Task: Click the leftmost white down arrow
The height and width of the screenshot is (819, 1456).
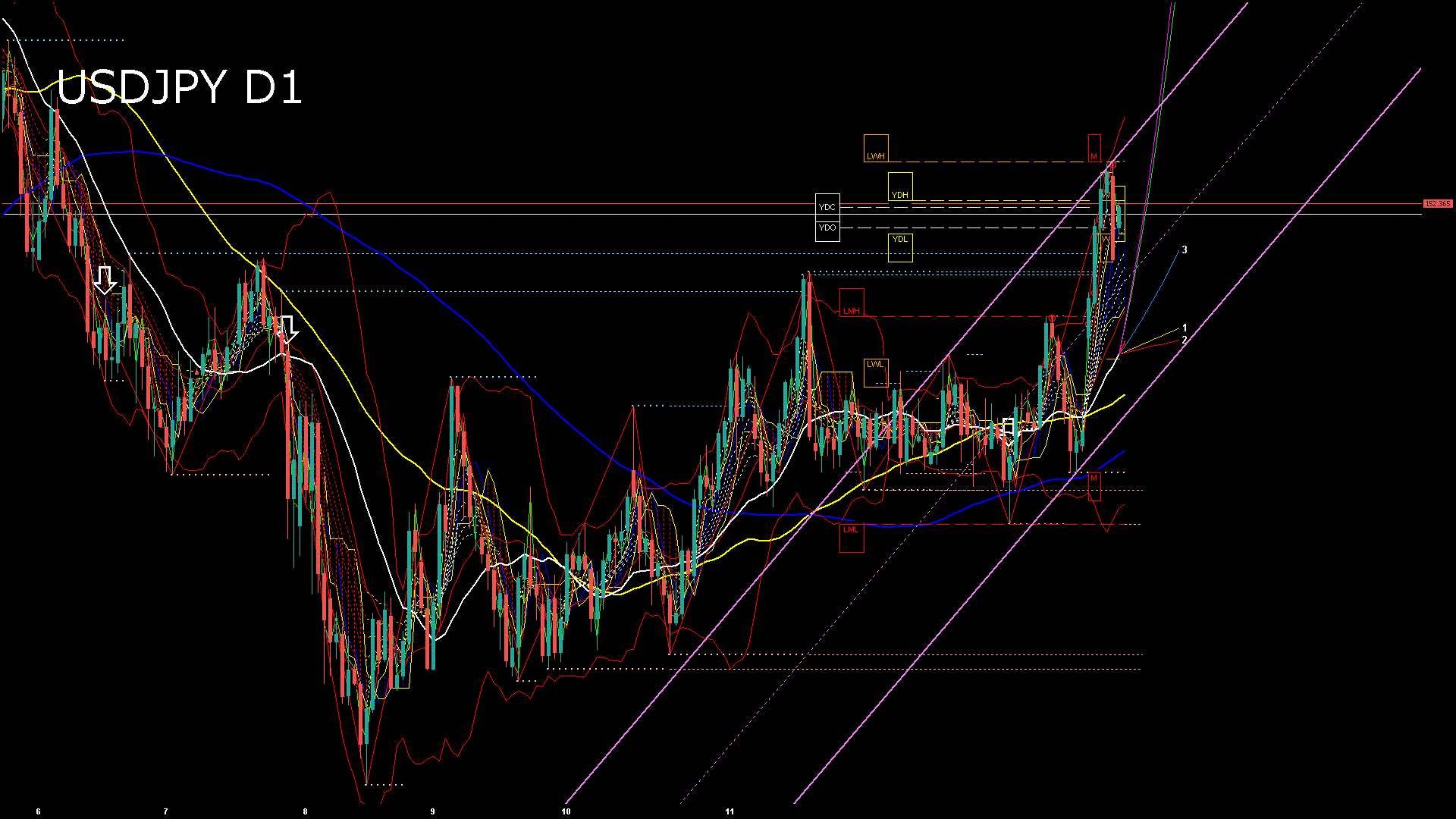Action: [105, 279]
